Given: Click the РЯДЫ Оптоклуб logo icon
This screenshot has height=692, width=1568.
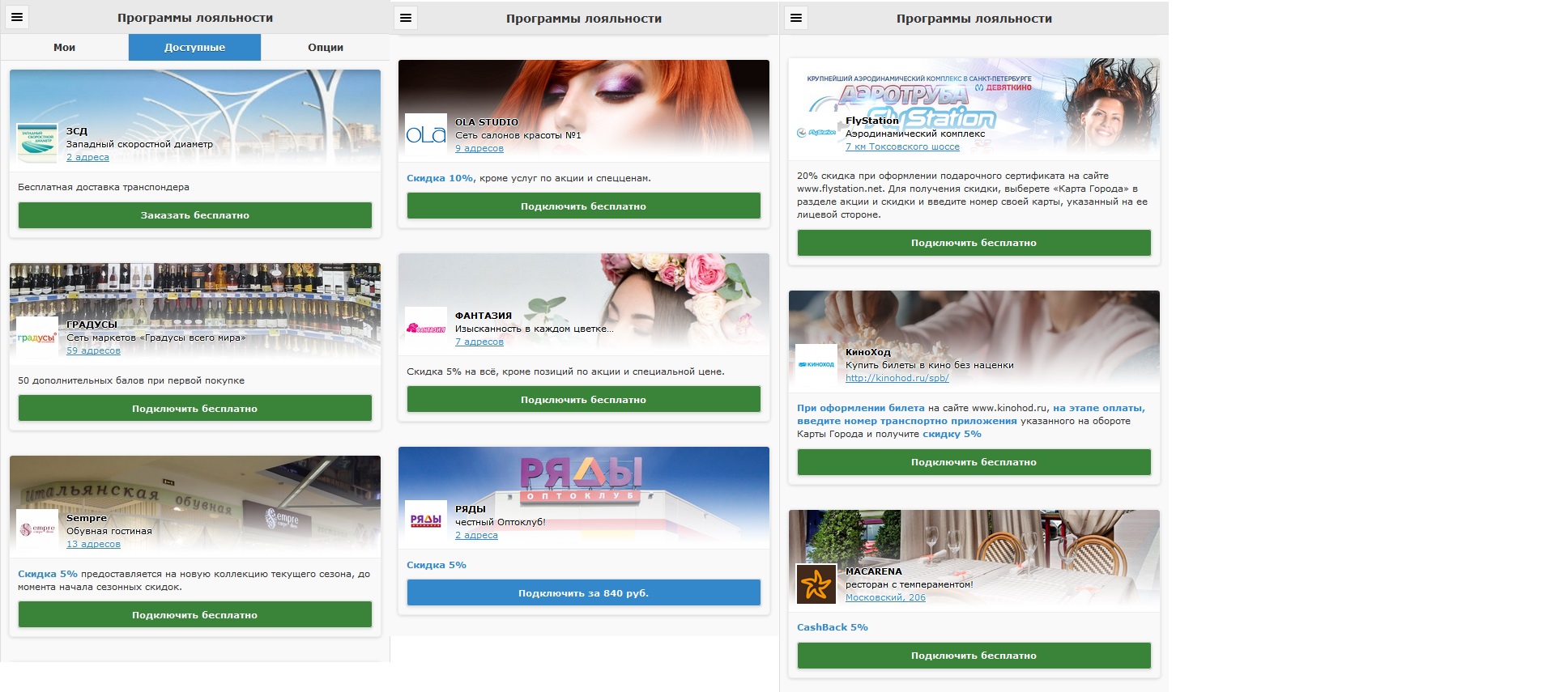Looking at the screenshot, I should point(426,521).
